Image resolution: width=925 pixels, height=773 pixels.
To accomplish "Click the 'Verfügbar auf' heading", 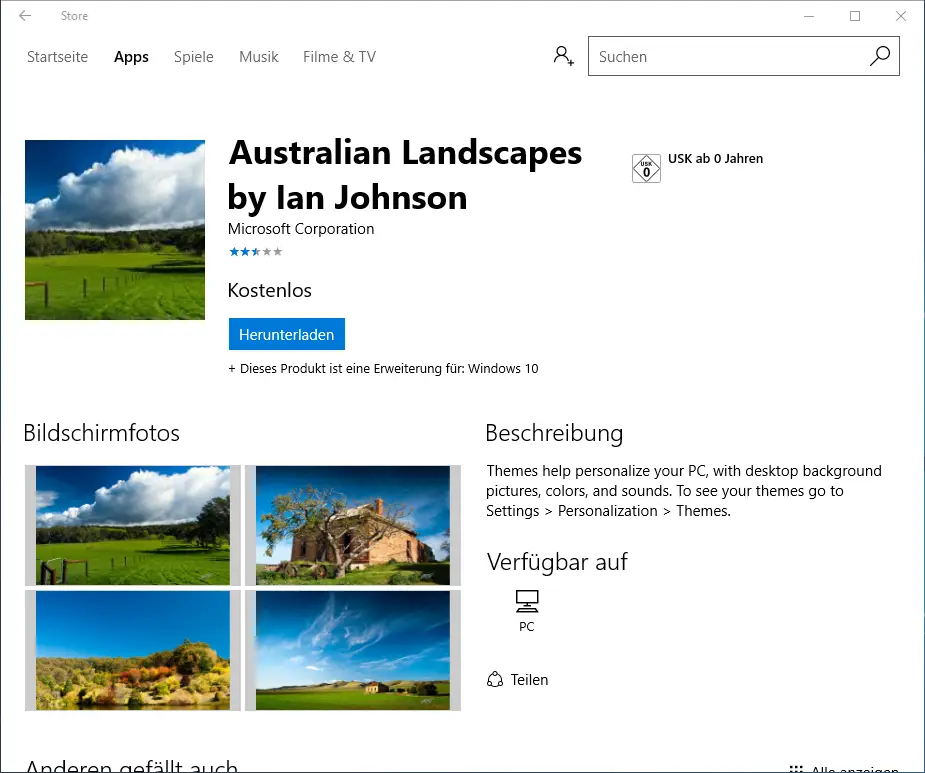I will (x=557, y=562).
